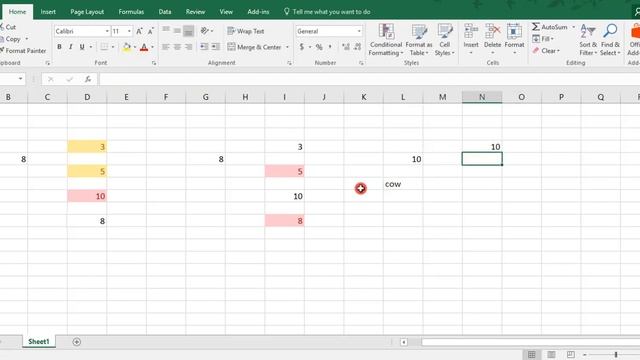
Task: Click Decrease Decimal icon
Action: (x=358, y=47)
